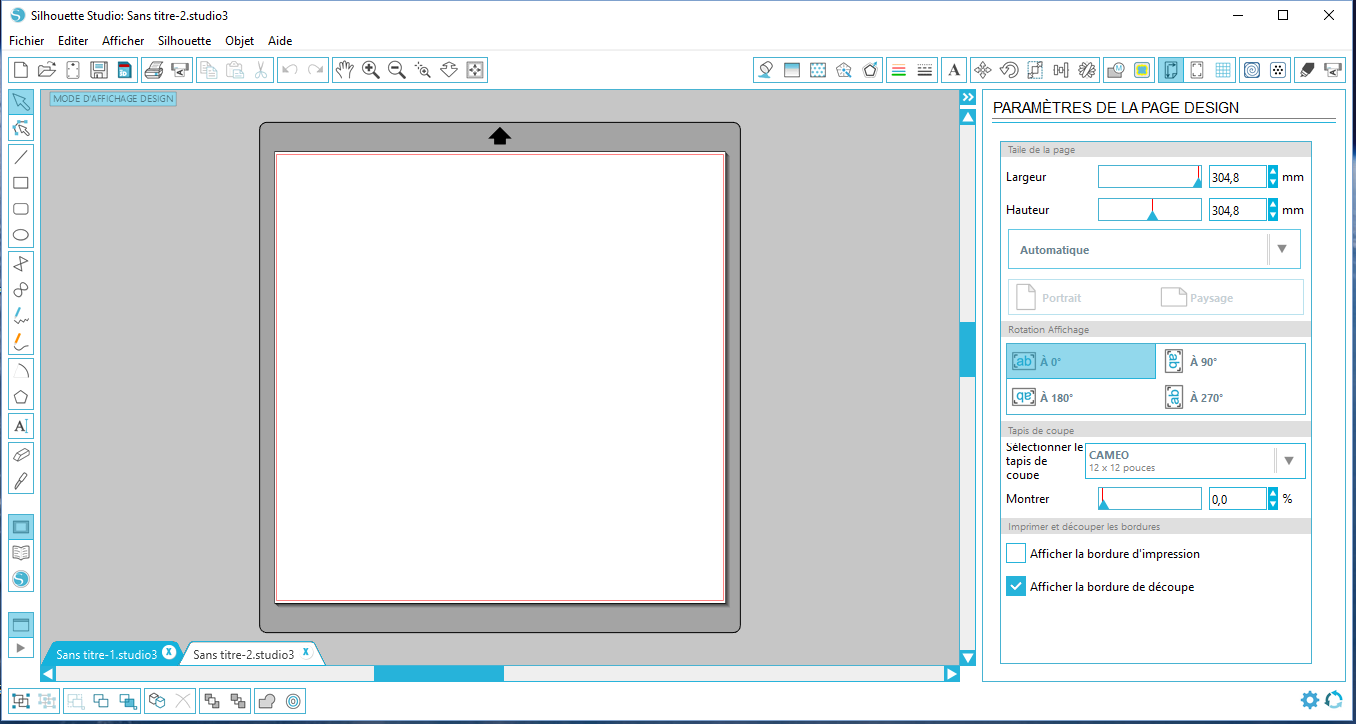Screen dimensions: 1356x724
Task: Enable Afficher la bordure d'impression checkbox
Action: pyautogui.click(x=1016, y=554)
